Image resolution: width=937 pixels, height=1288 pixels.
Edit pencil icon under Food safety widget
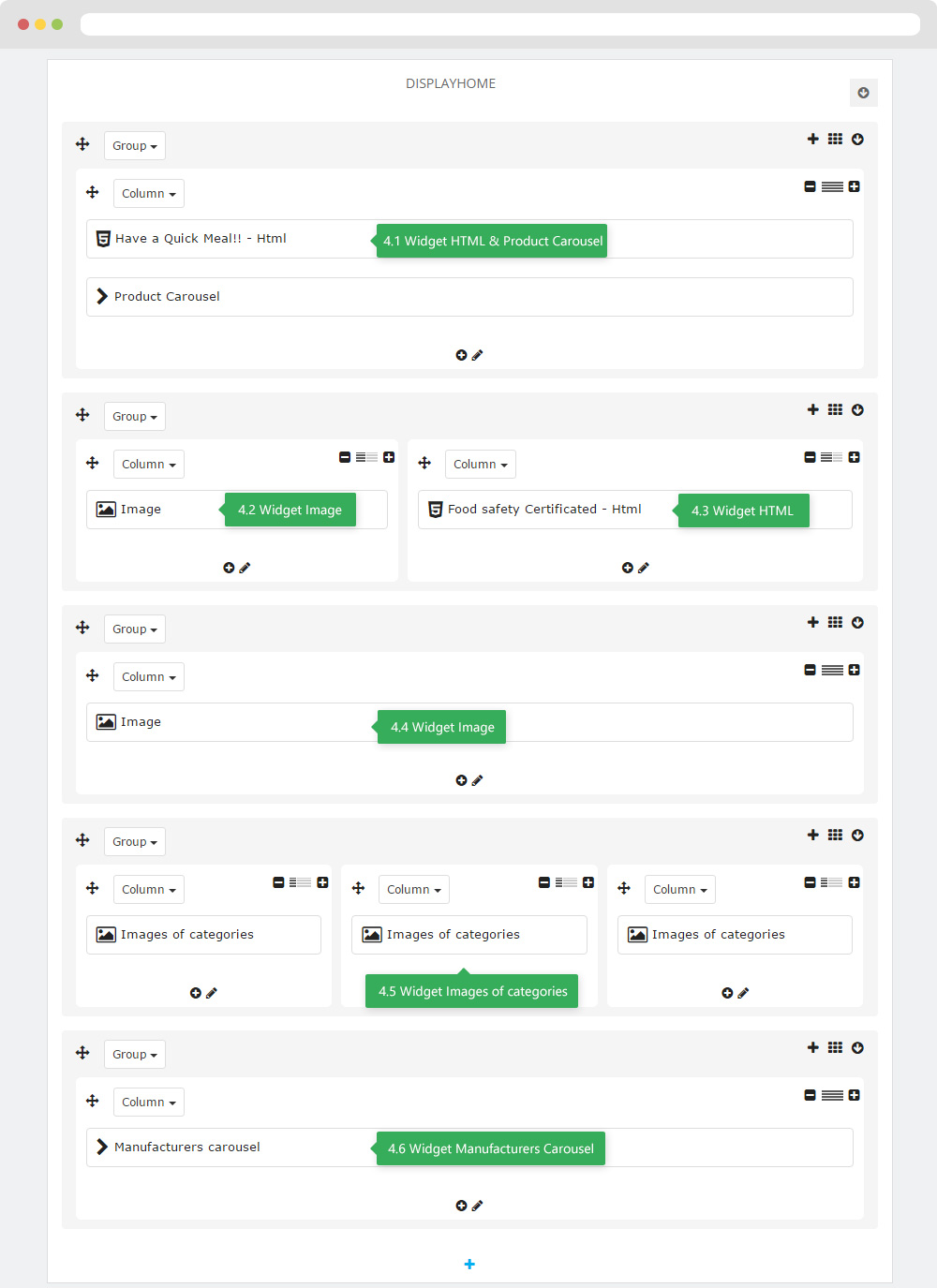pyautogui.click(x=644, y=568)
